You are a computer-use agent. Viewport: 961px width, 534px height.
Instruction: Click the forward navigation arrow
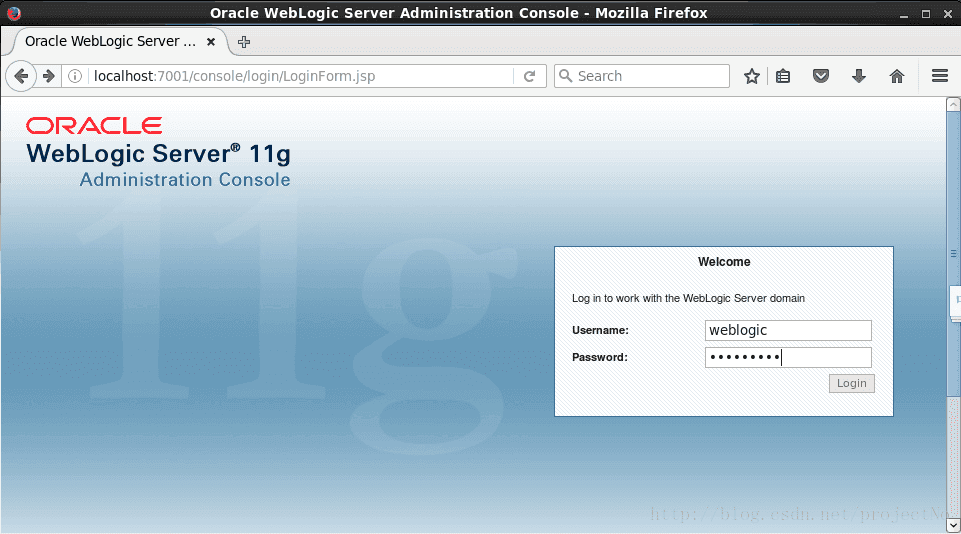49,76
